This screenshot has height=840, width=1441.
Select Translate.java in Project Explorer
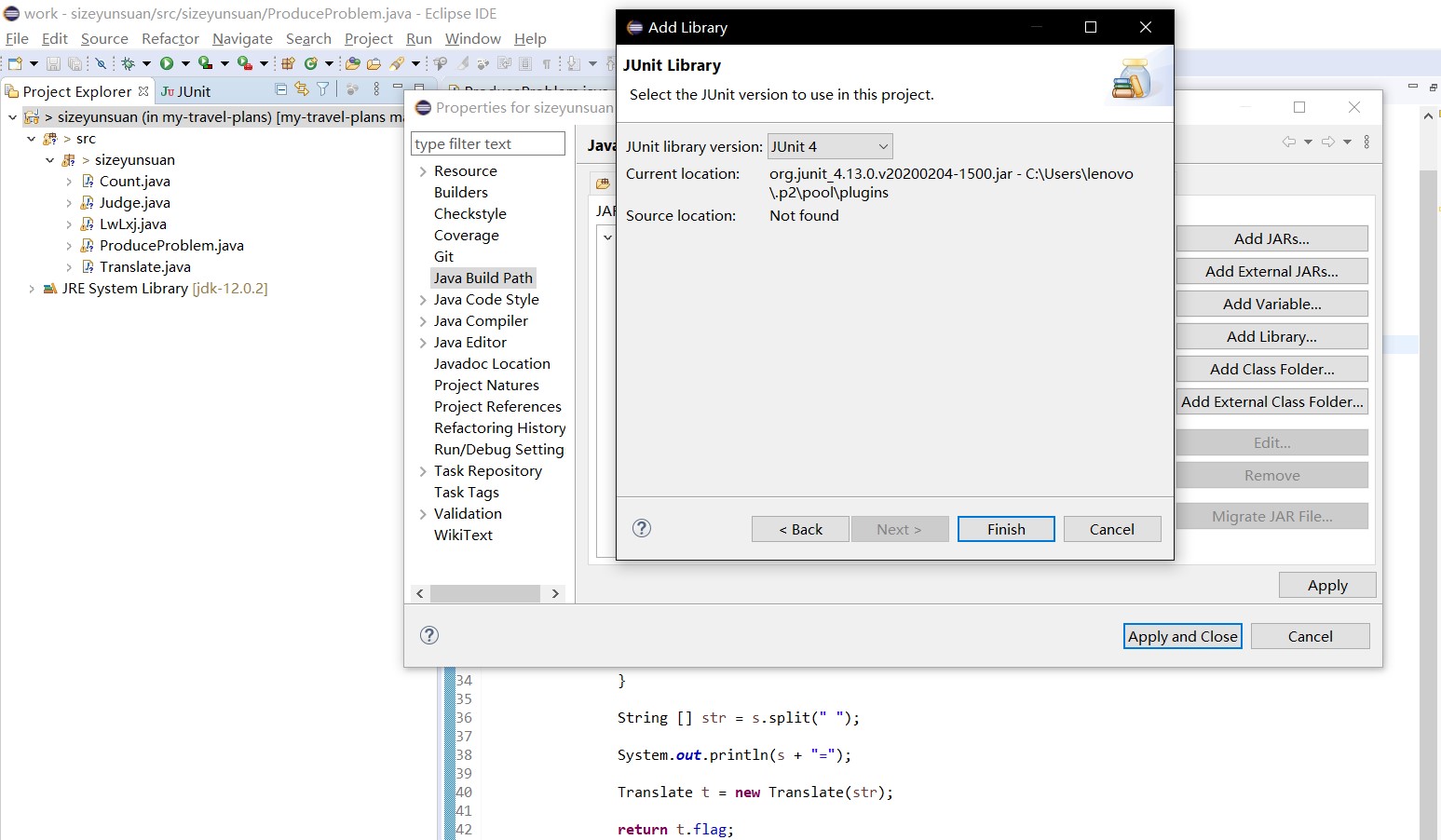145,267
